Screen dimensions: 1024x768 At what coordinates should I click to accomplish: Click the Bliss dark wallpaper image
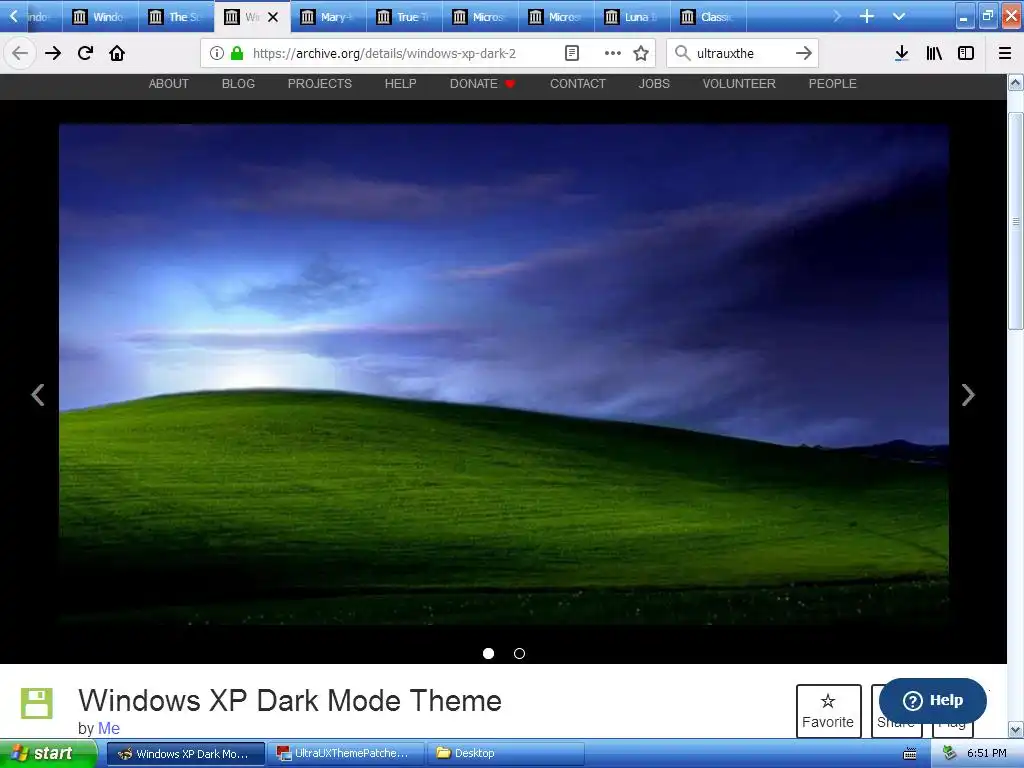(x=504, y=374)
